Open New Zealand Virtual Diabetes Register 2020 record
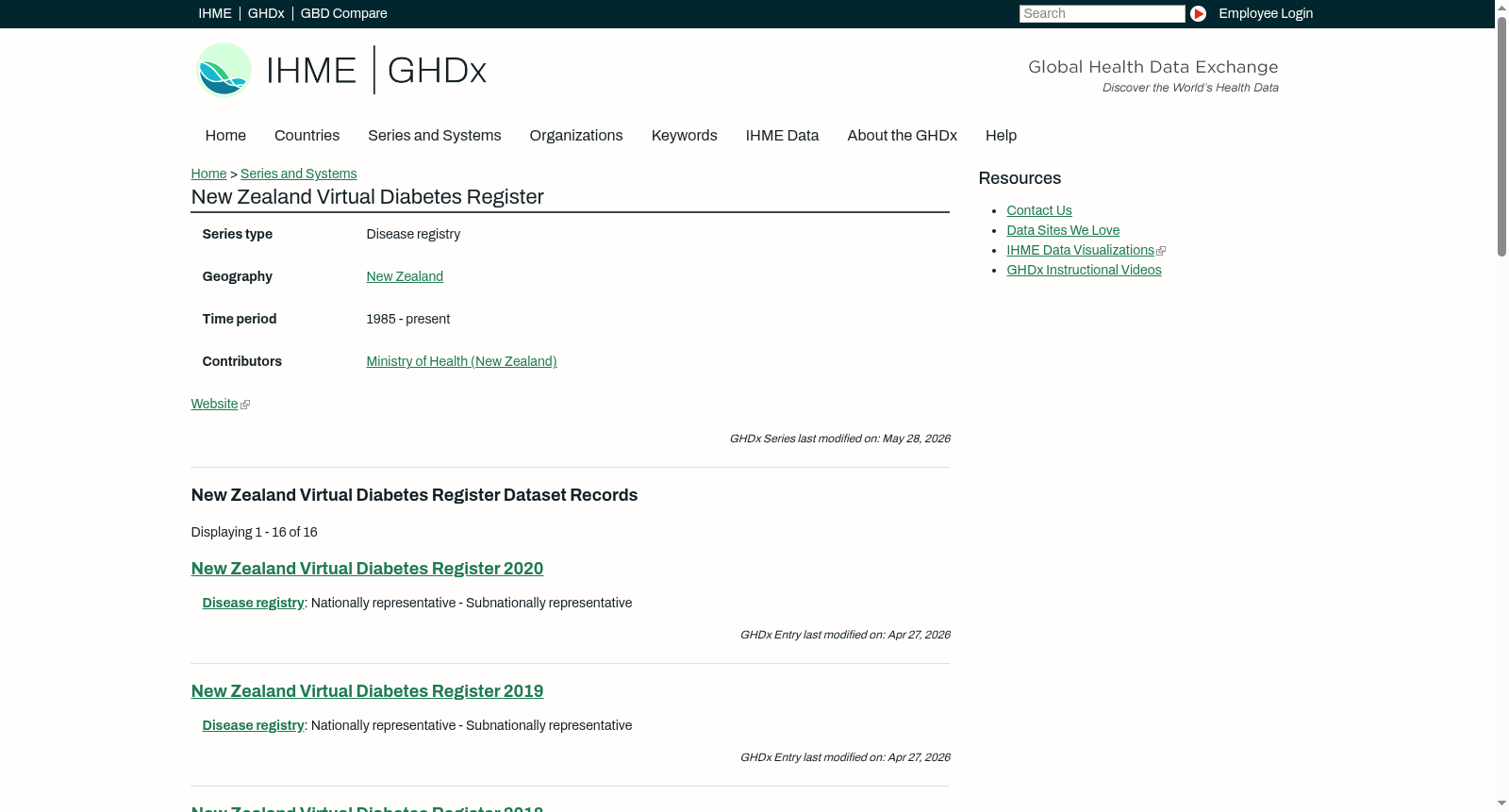Screen dimensions: 1509x812 [x=367, y=569]
